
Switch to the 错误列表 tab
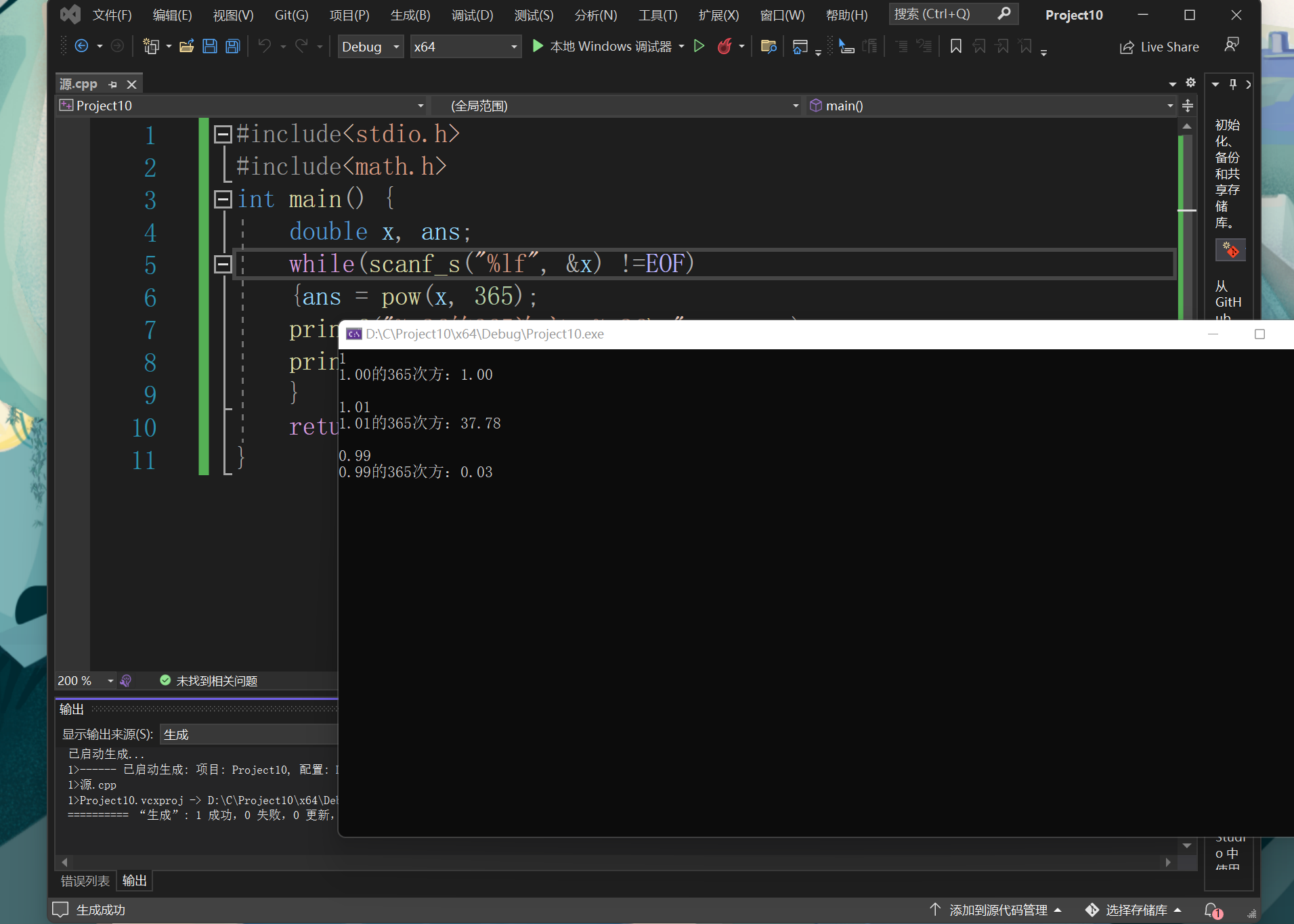coord(85,881)
